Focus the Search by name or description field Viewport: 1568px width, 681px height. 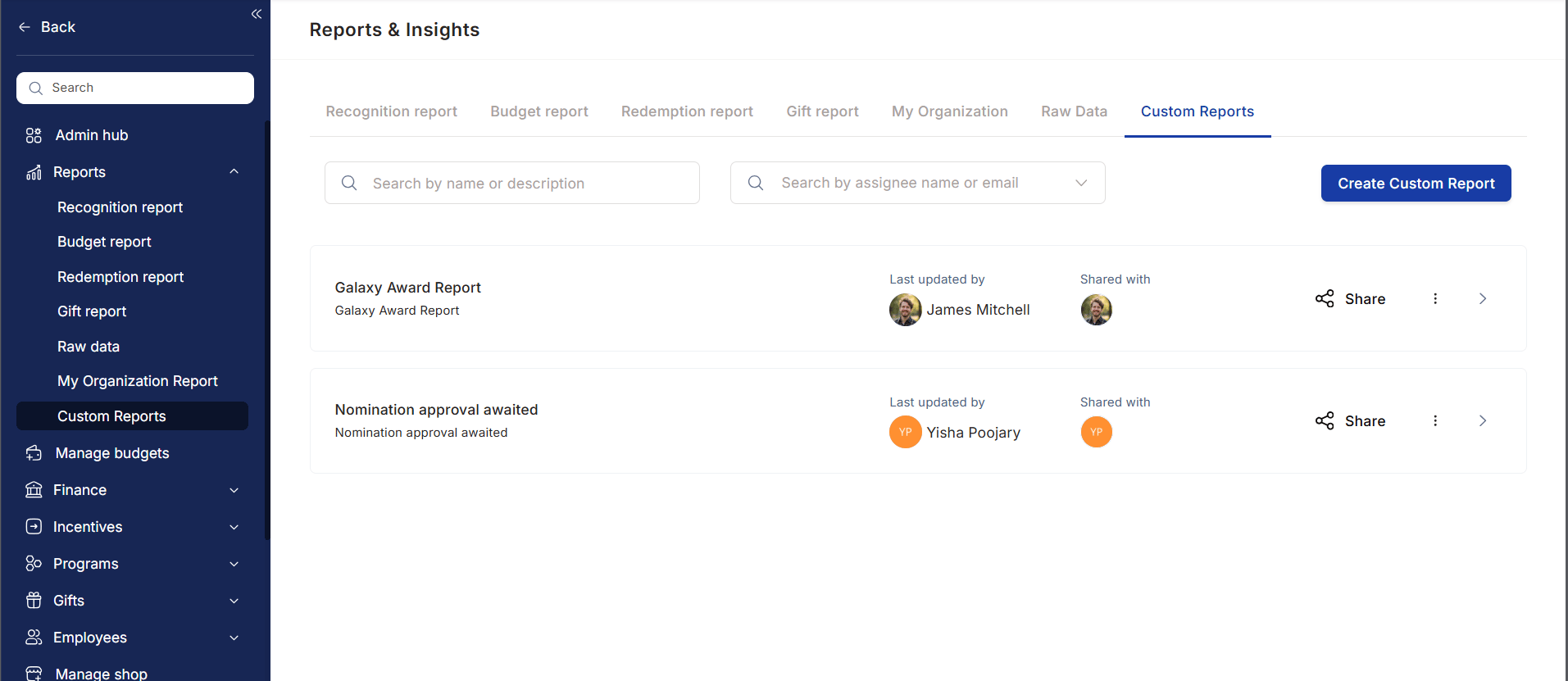coord(512,183)
